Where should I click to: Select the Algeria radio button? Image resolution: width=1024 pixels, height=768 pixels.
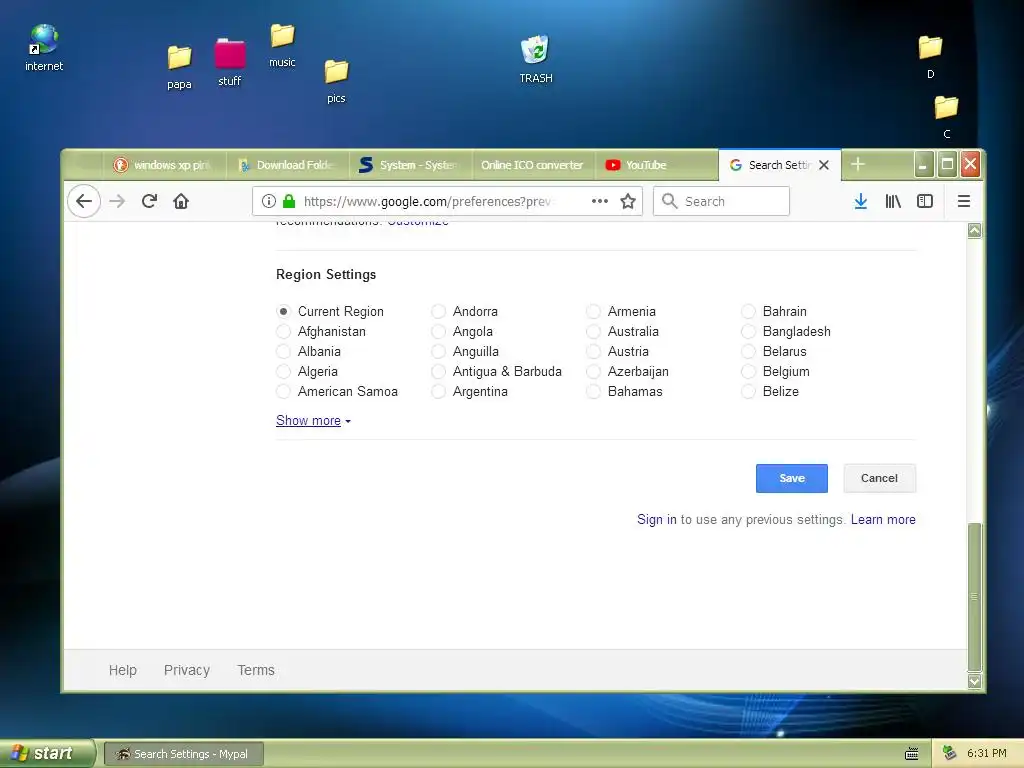pos(283,372)
